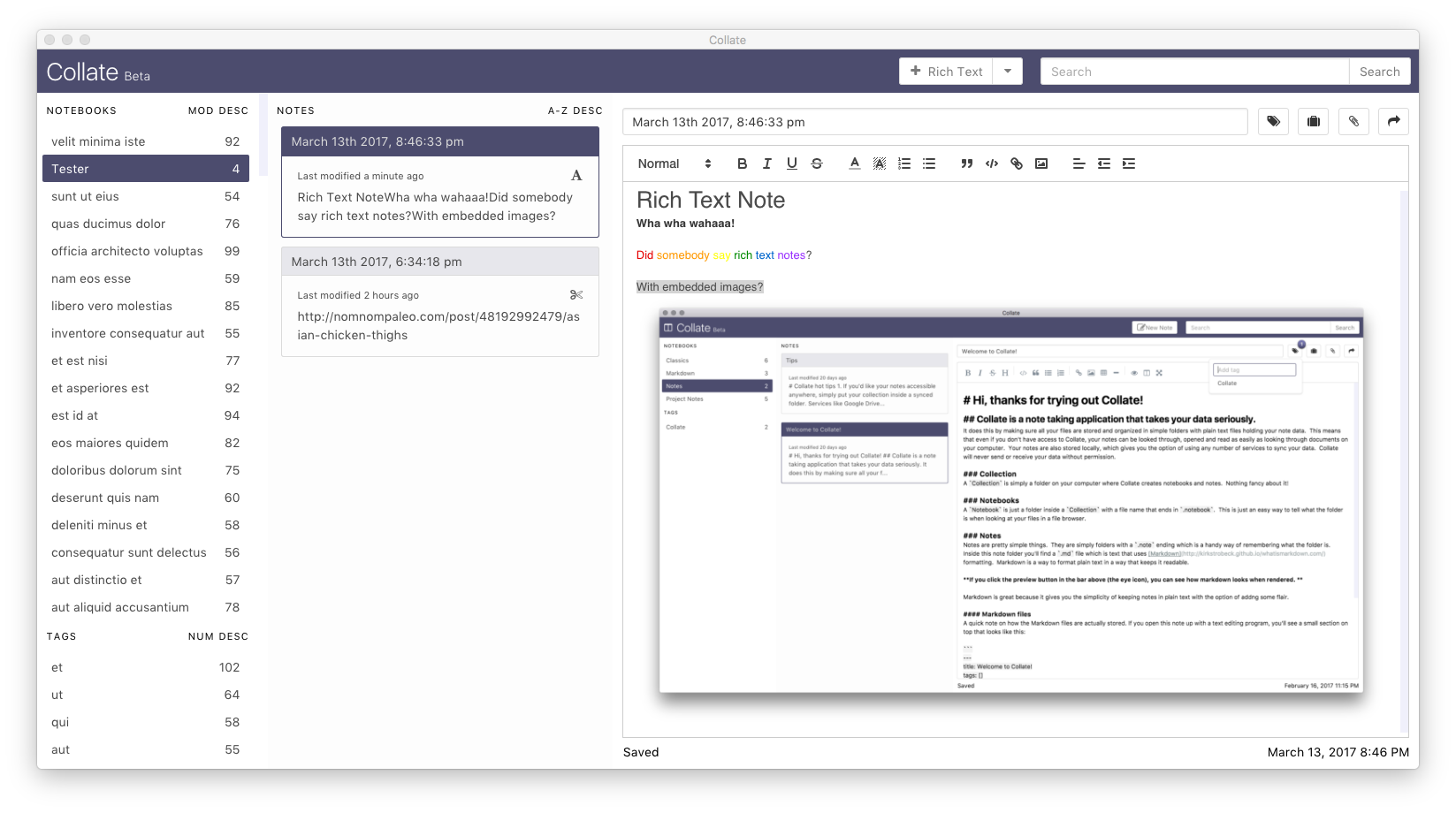The width and height of the screenshot is (1456, 813).
Task: Select the 'deserunt quis nam' notebook
Action: click(x=146, y=498)
